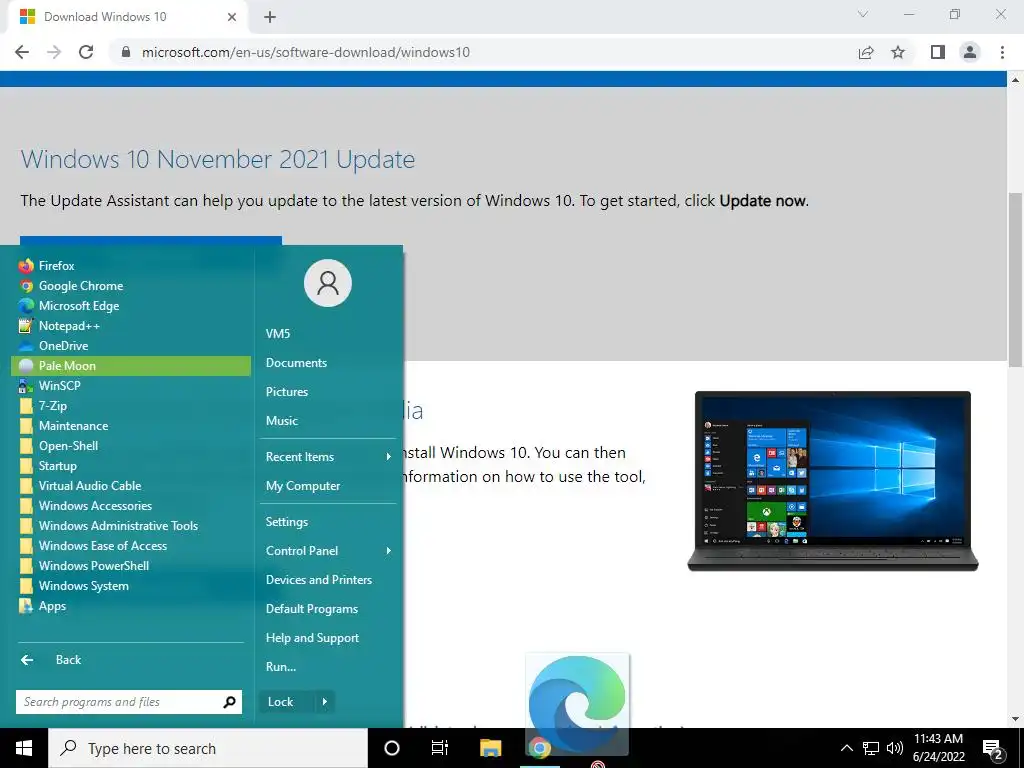1024x768 pixels.
Task: Click the user account picture
Action: pyautogui.click(x=328, y=283)
